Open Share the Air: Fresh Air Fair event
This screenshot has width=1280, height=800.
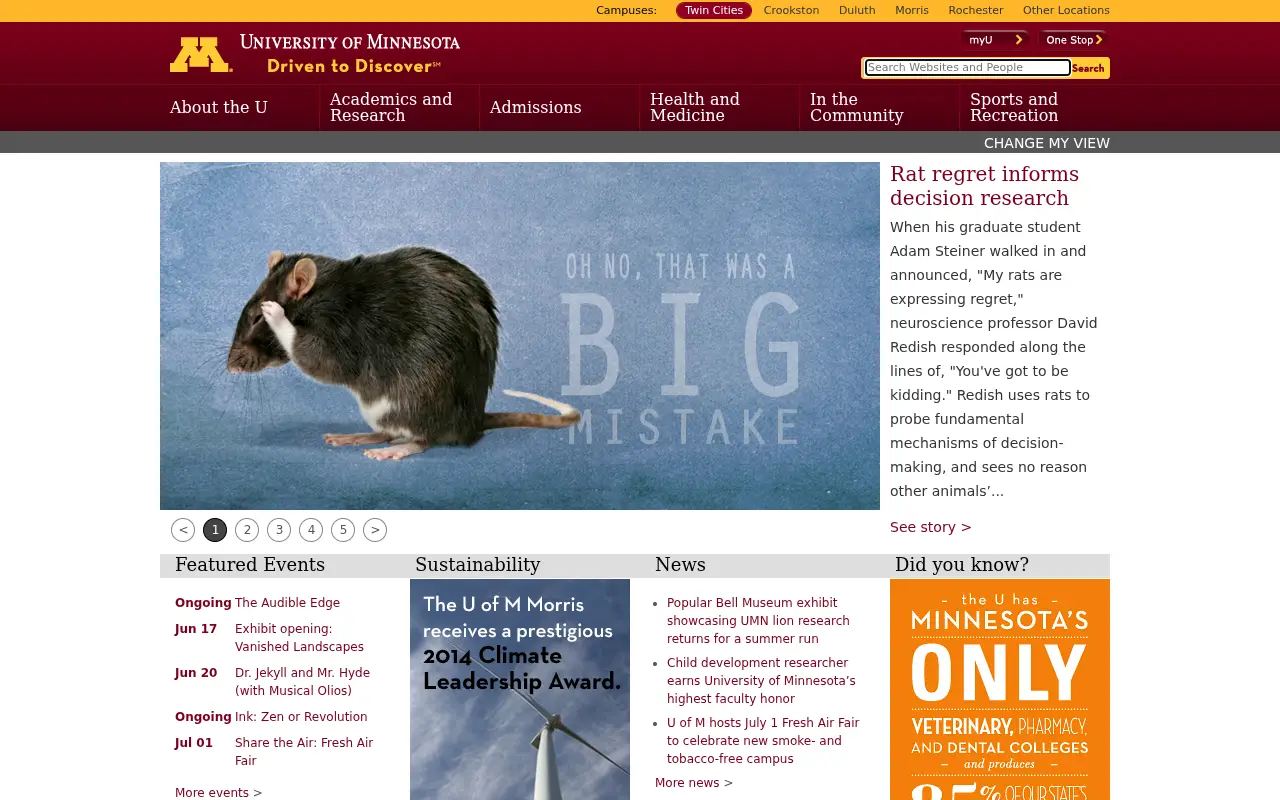(x=304, y=752)
